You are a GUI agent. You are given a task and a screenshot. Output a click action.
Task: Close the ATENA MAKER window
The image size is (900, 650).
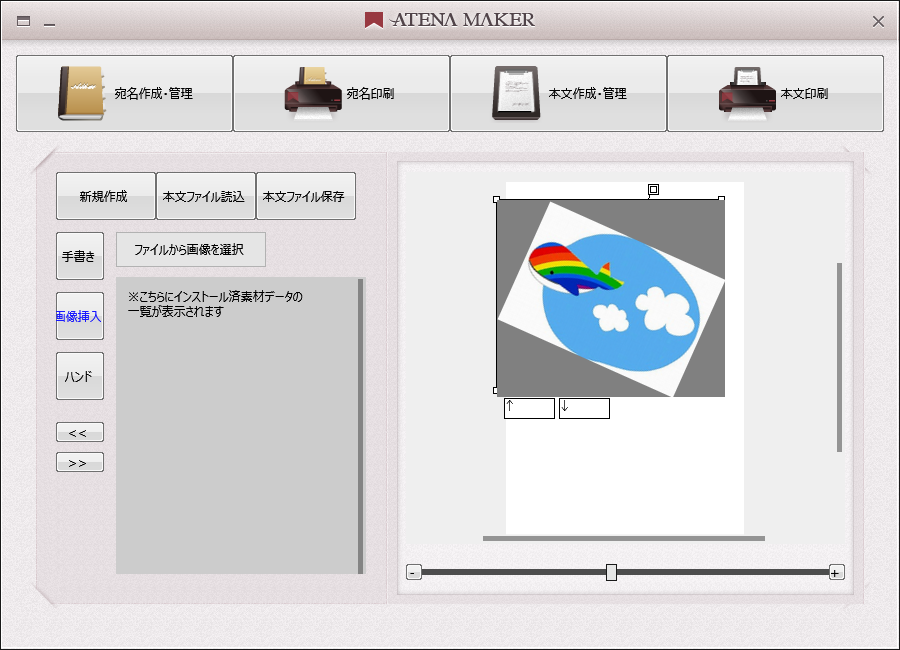(878, 21)
